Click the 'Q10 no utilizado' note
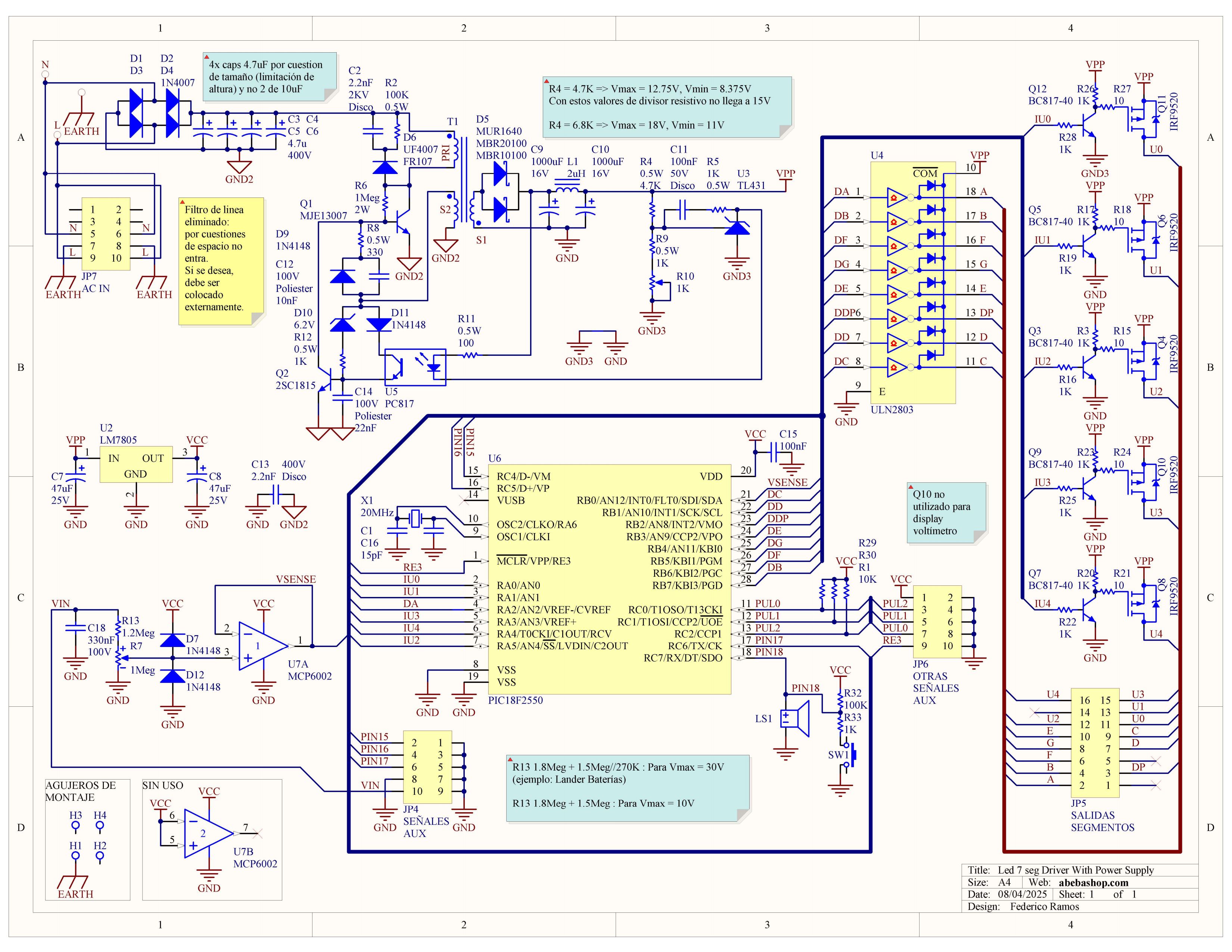Viewport: 1232px width, 952px height. pyautogui.click(x=946, y=513)
